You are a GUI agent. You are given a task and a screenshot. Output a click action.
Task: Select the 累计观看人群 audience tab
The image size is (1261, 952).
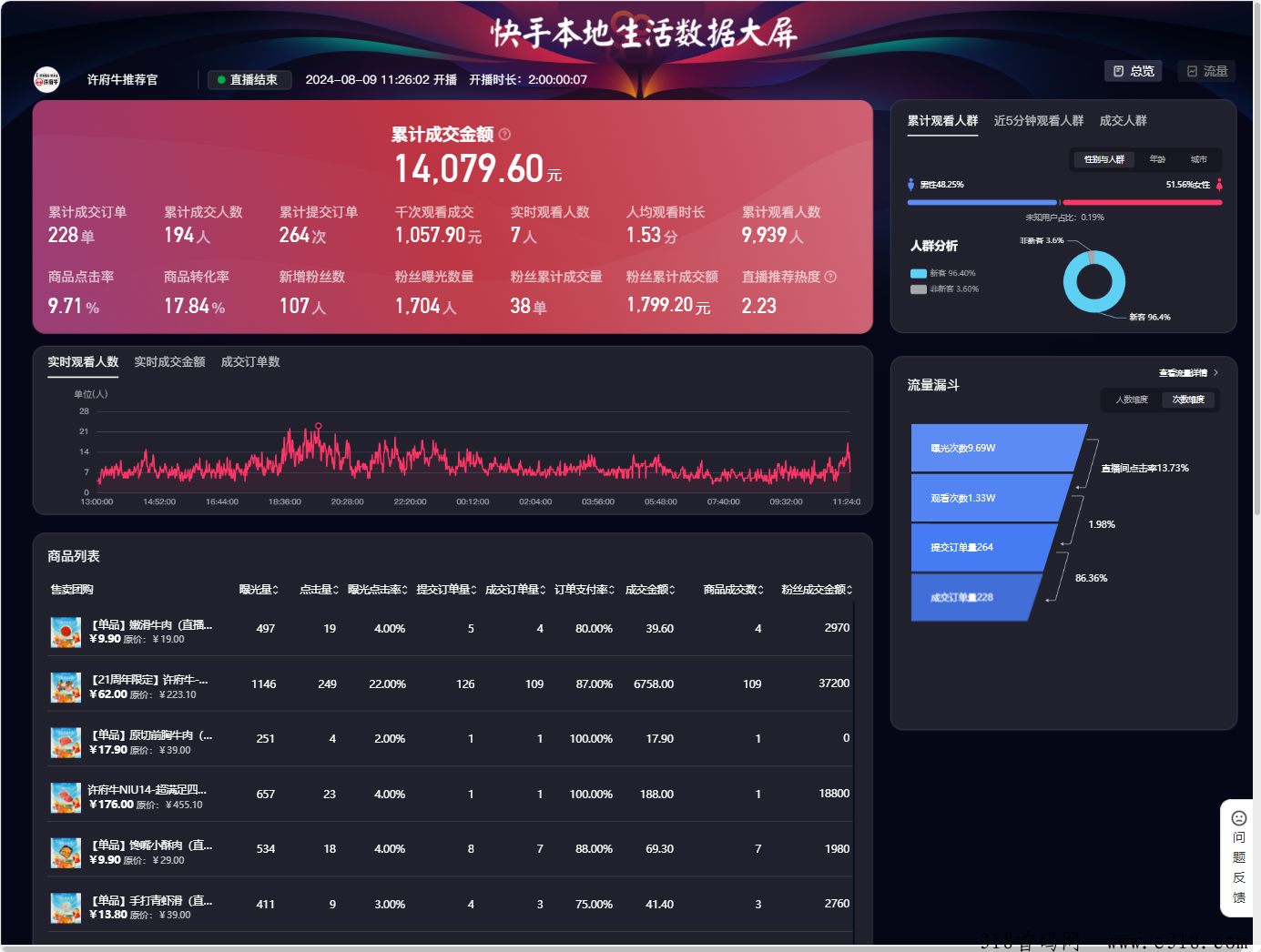942,121
